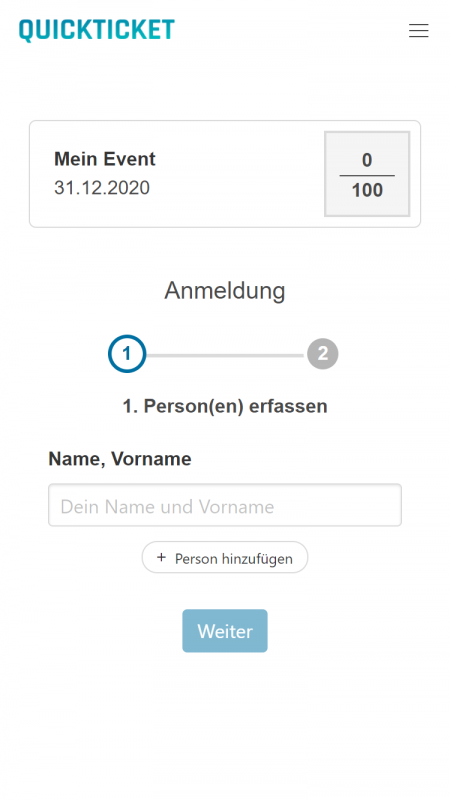Jump to step 2 circle
The width and height of the screenshot is (450, 800).
tap(322, 354)
